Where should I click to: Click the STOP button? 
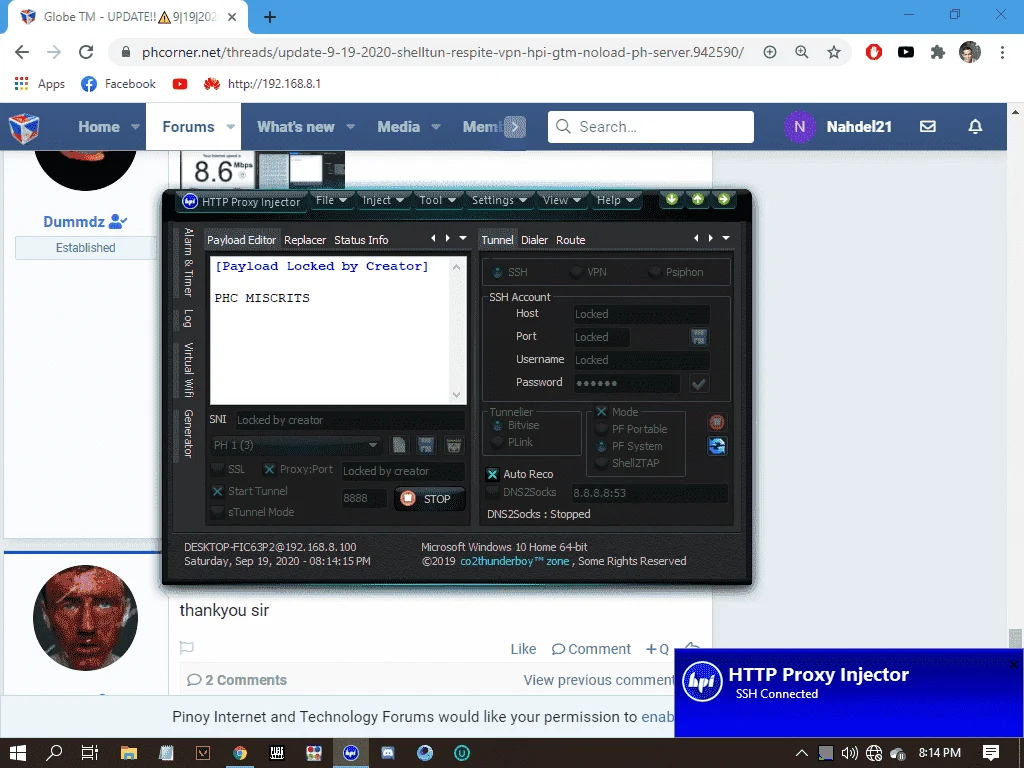(430, 499)
